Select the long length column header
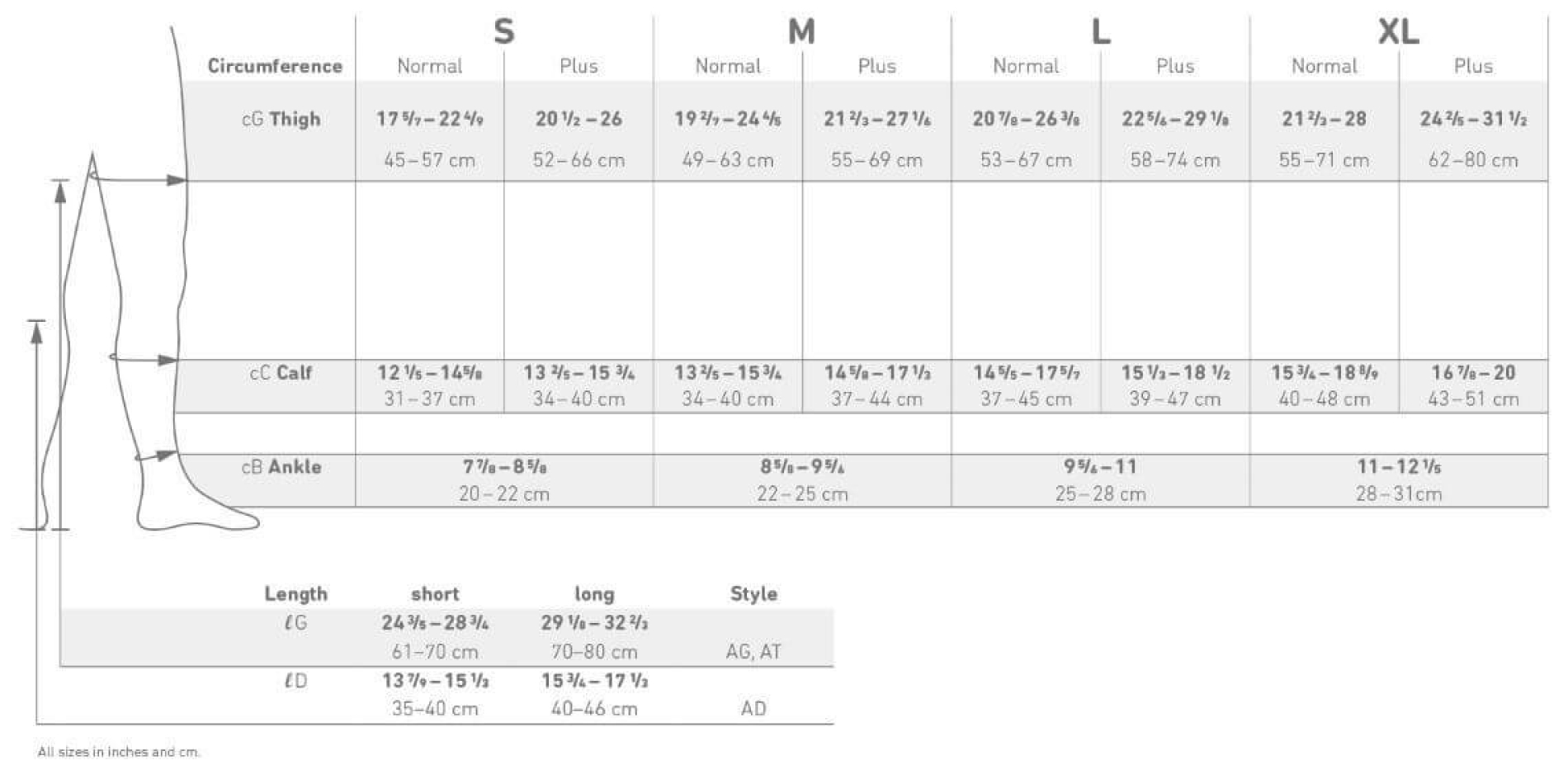This screenshot has width=1568, height=765. click(594, 594)
